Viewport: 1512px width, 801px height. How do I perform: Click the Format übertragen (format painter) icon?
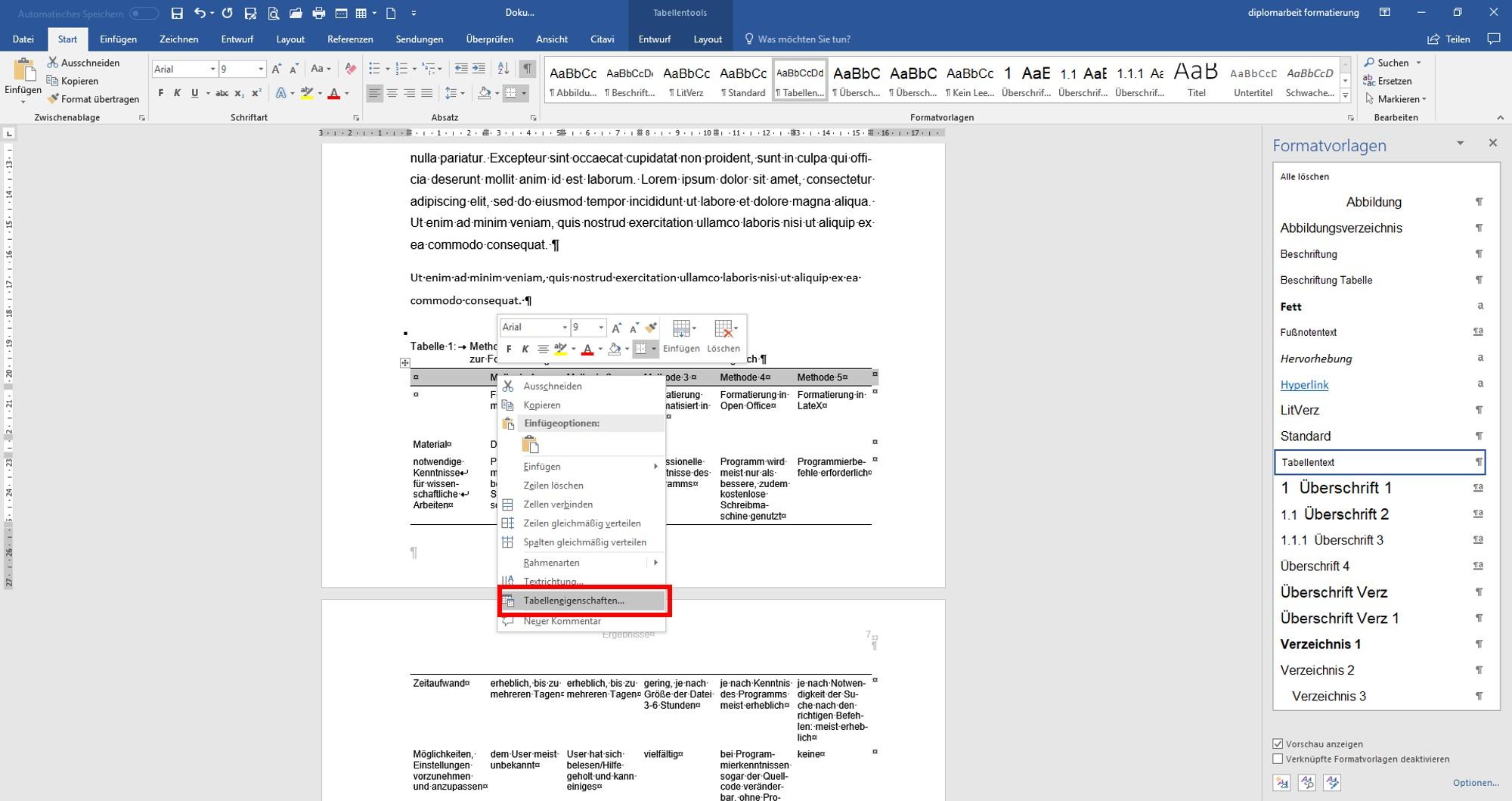click(x=53, y=98)
